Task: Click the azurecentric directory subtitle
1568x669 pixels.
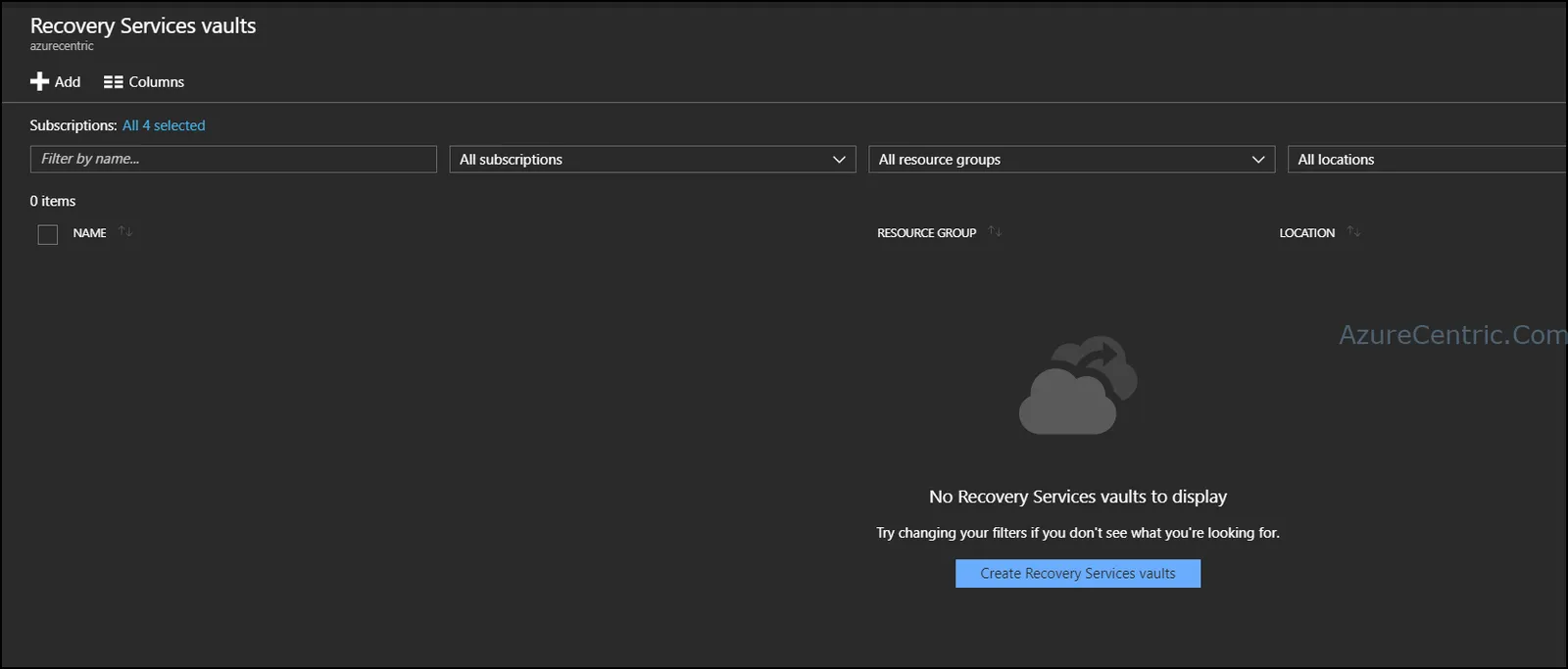Action: pyautogui.click(x=62, y=46)
